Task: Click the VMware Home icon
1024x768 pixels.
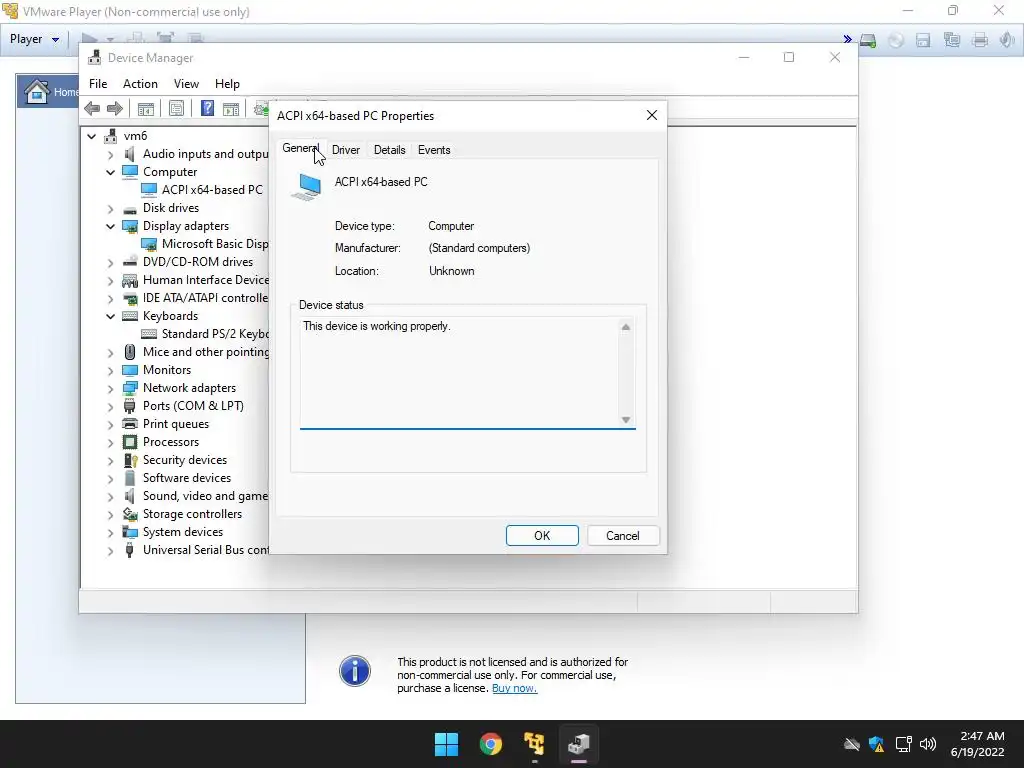Action: point(37,91)
